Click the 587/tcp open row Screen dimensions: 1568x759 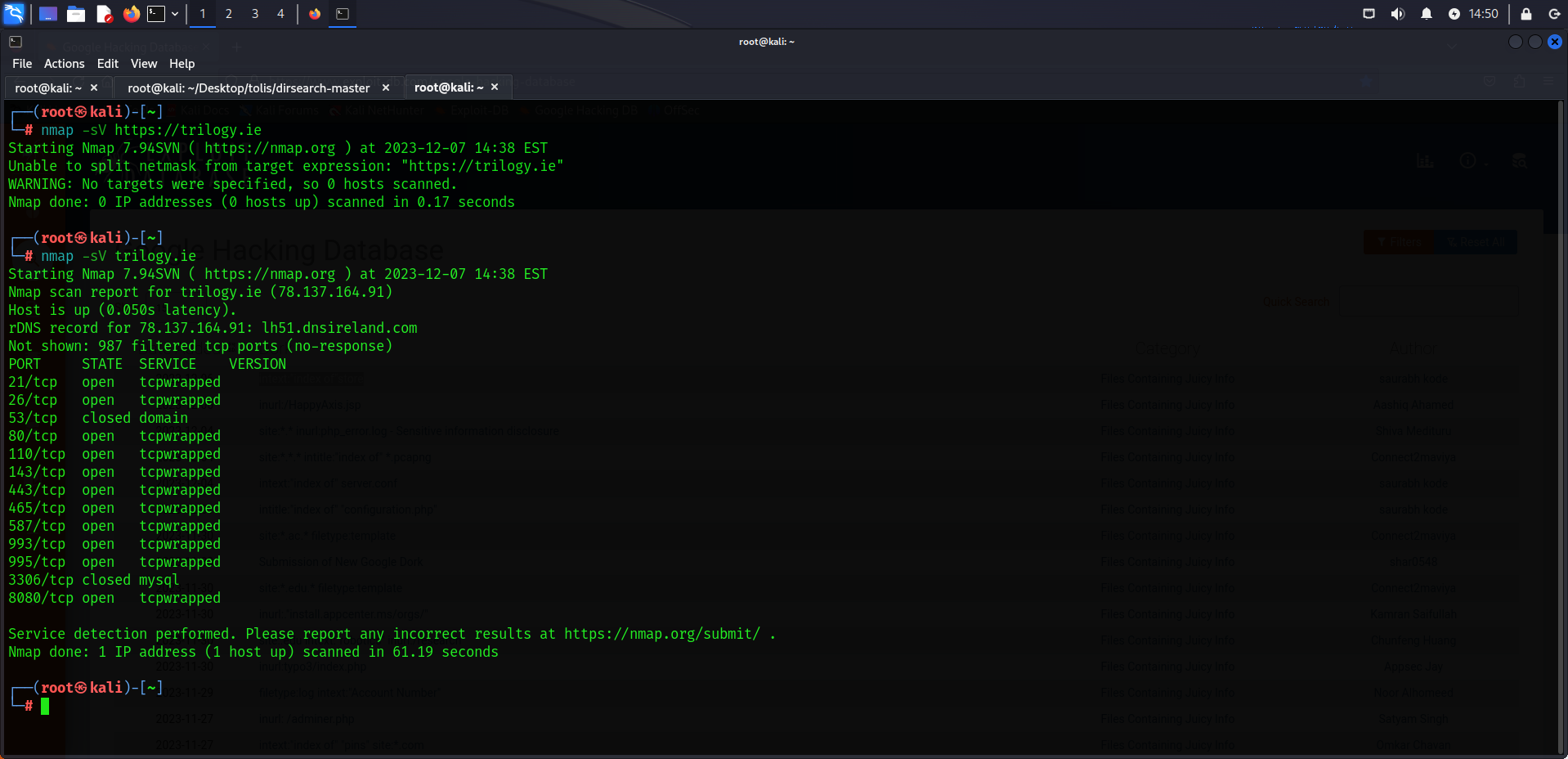(114, 526)
